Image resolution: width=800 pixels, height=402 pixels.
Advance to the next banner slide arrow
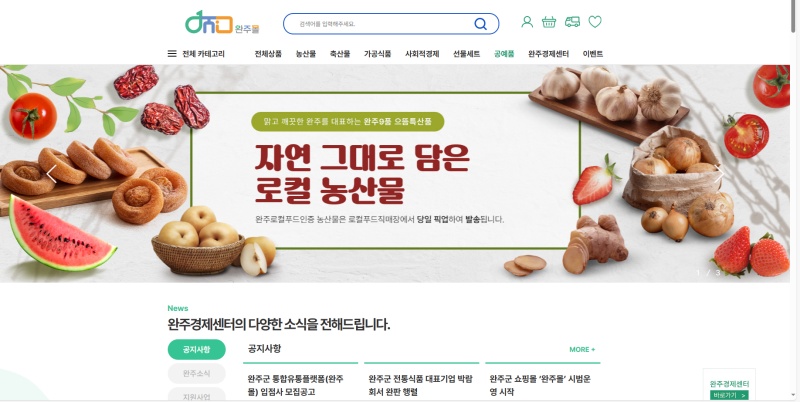(720, 174)
